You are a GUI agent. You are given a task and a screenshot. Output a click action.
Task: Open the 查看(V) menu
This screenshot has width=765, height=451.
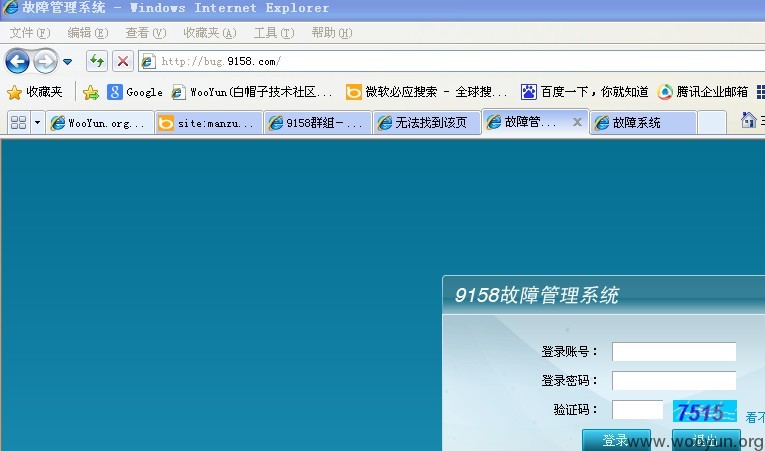click(x=145, y=33)
